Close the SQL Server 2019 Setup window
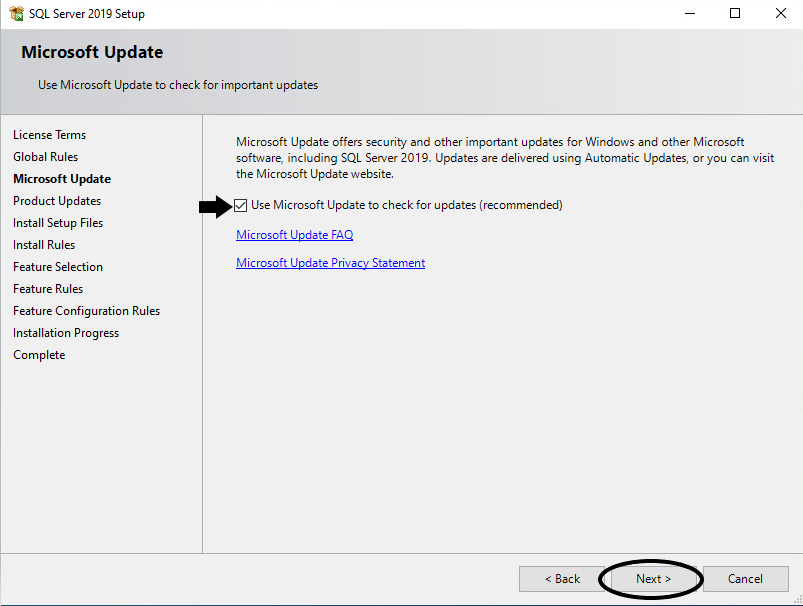The height and width of the screenshot is (606, 803). coord(780,13)
